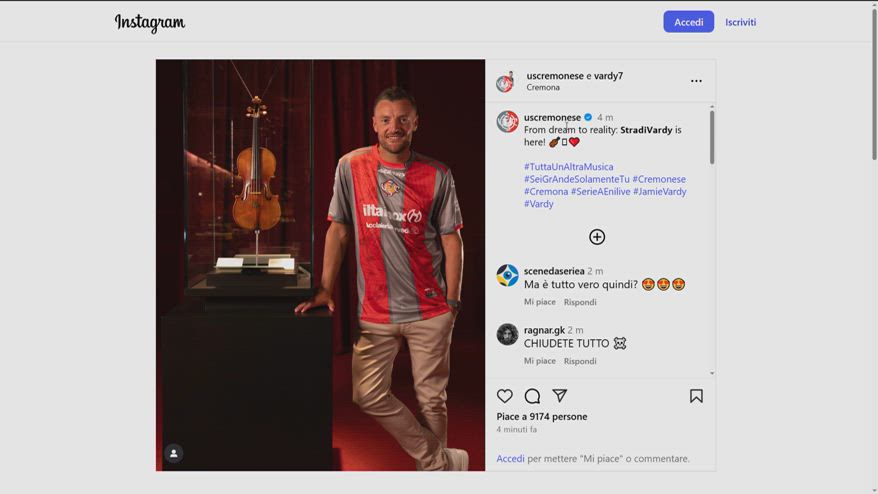Click the Accedi login button
878x494 pixels.
point(689,22)
